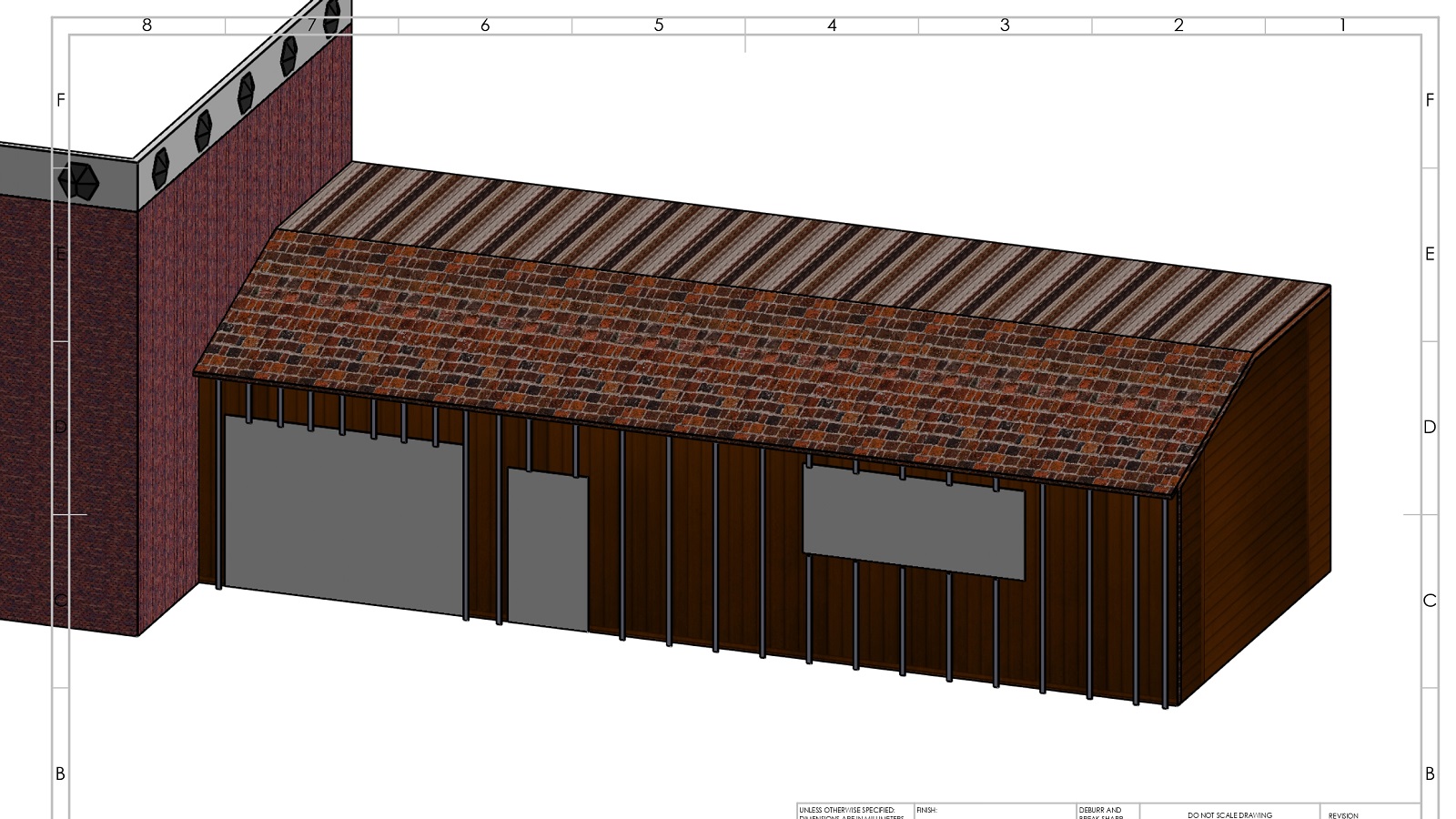1456x819 pixels.
Task: Click the UNLESS OTHERWISE SPECIFIED notes cell
Action: tap(854, 812)
